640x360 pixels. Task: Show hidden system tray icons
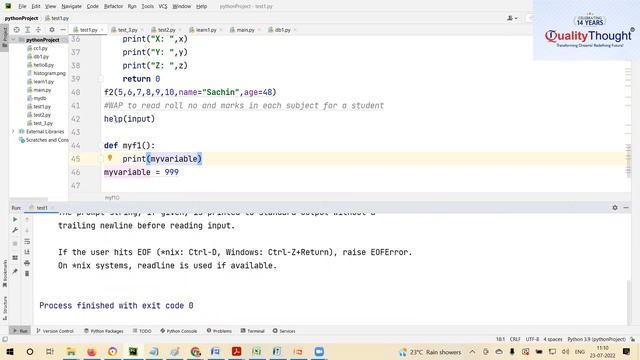click(x=472, y=352)
